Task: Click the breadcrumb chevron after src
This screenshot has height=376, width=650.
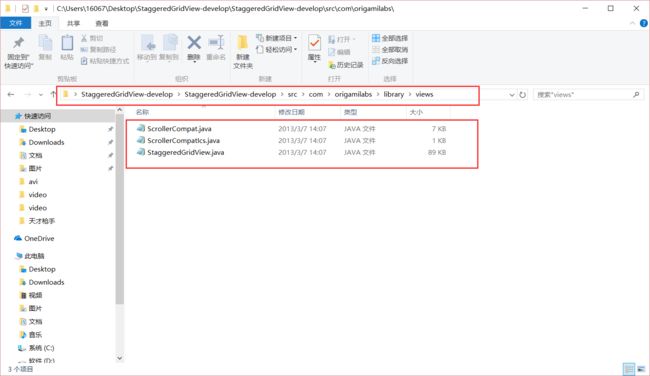Action: pos(303,95)
